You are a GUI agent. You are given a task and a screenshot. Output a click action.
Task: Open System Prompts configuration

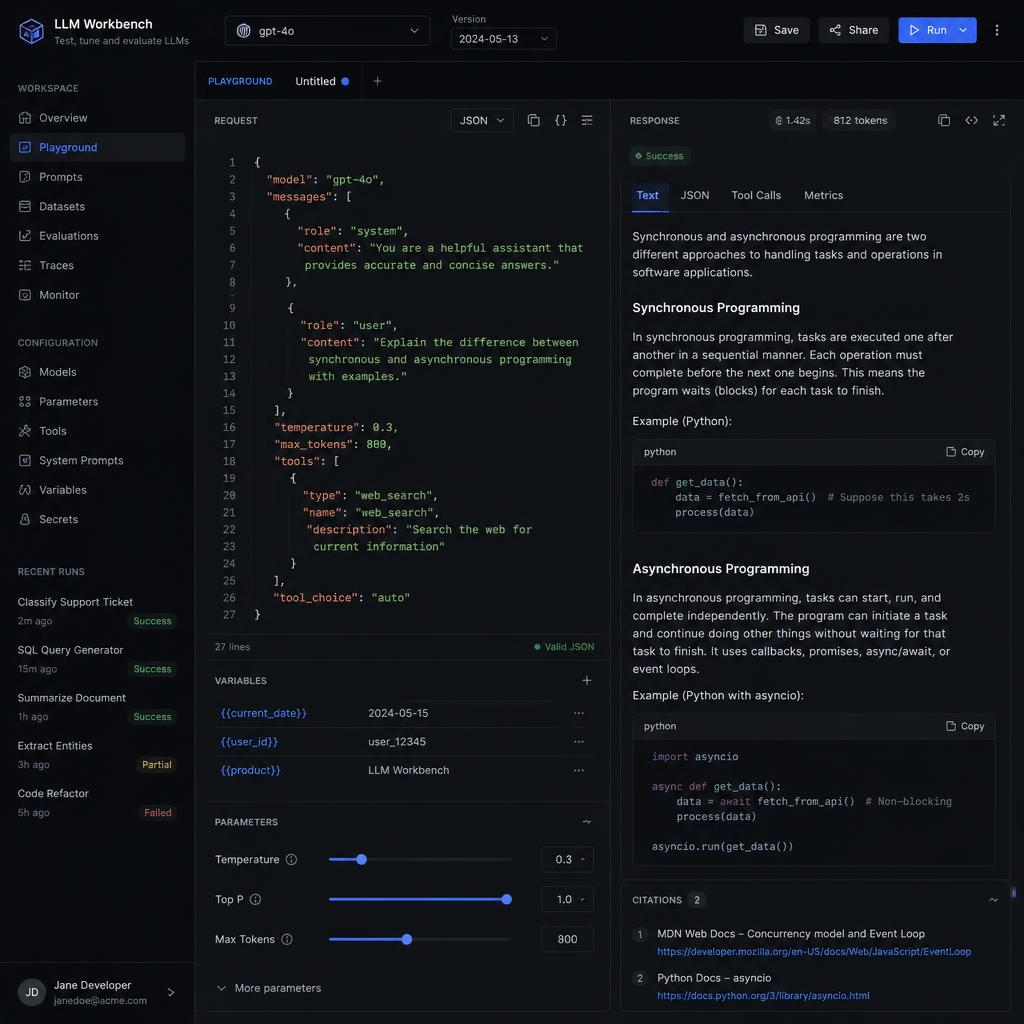coord(97,460)
